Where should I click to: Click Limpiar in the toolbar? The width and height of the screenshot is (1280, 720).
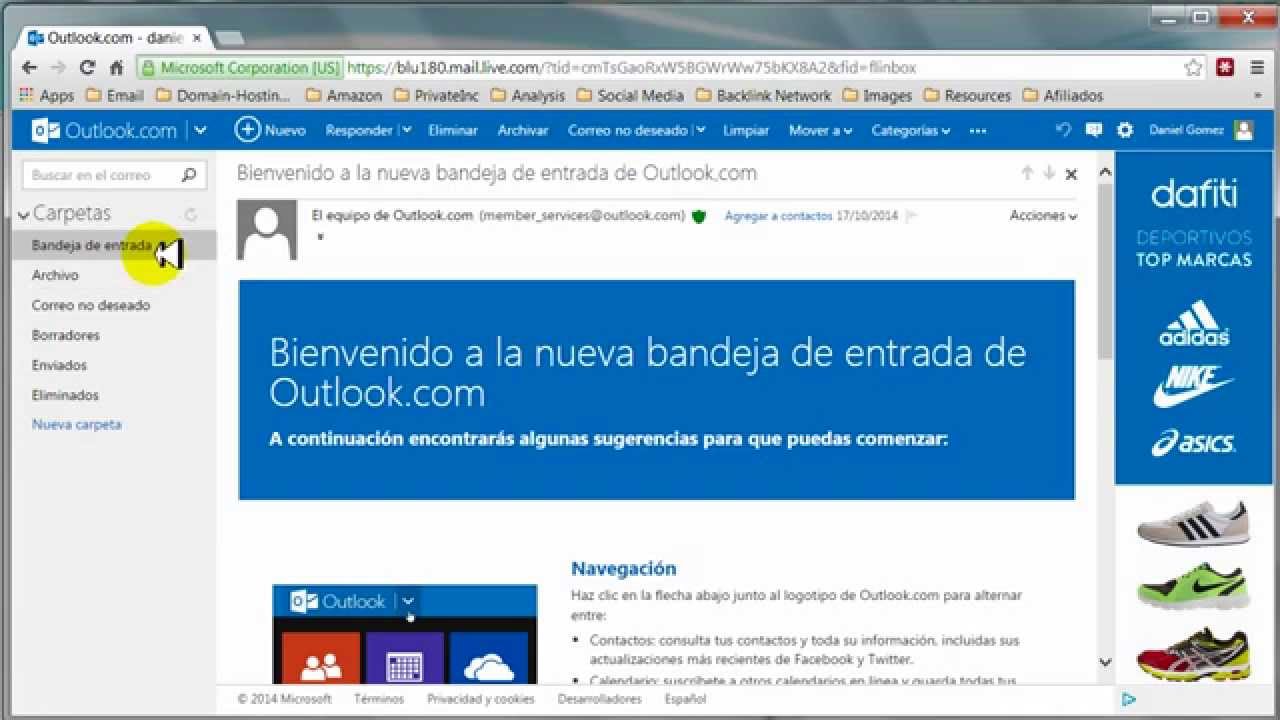pyautogui.click(x=746, y=130)
